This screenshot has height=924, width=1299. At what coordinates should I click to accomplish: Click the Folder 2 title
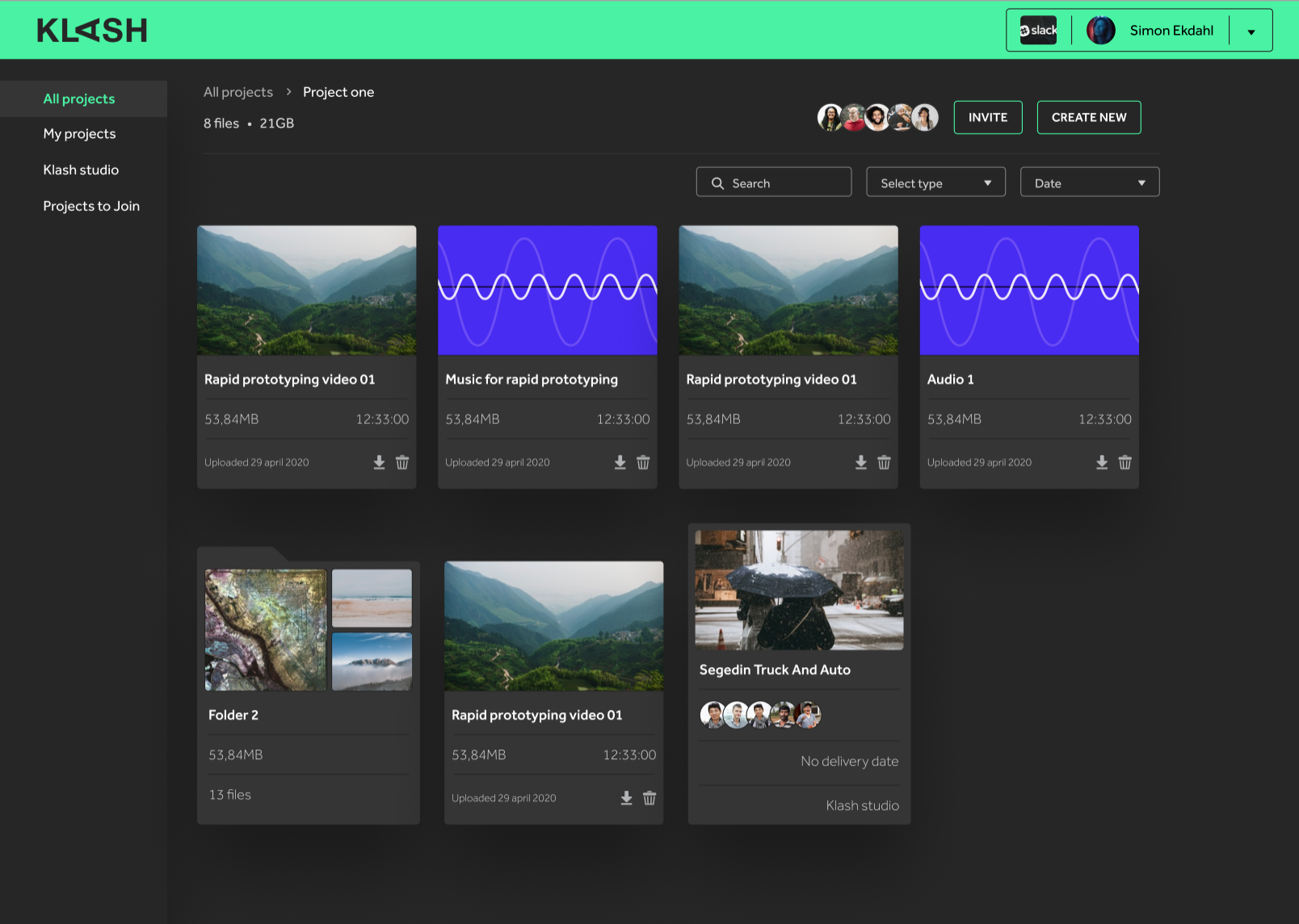pyautogui.click(x=233, y=715)
